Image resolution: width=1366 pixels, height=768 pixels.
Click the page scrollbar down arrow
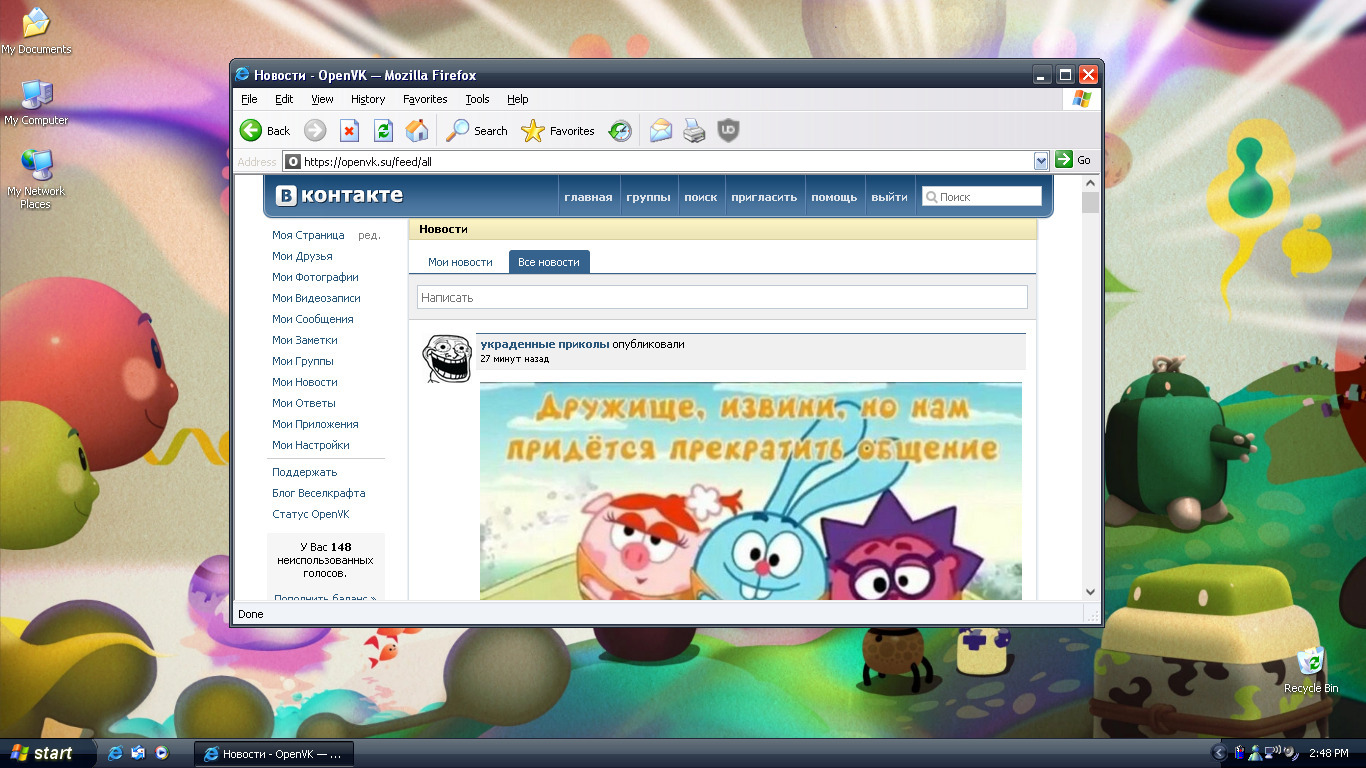pos(1090,592)
